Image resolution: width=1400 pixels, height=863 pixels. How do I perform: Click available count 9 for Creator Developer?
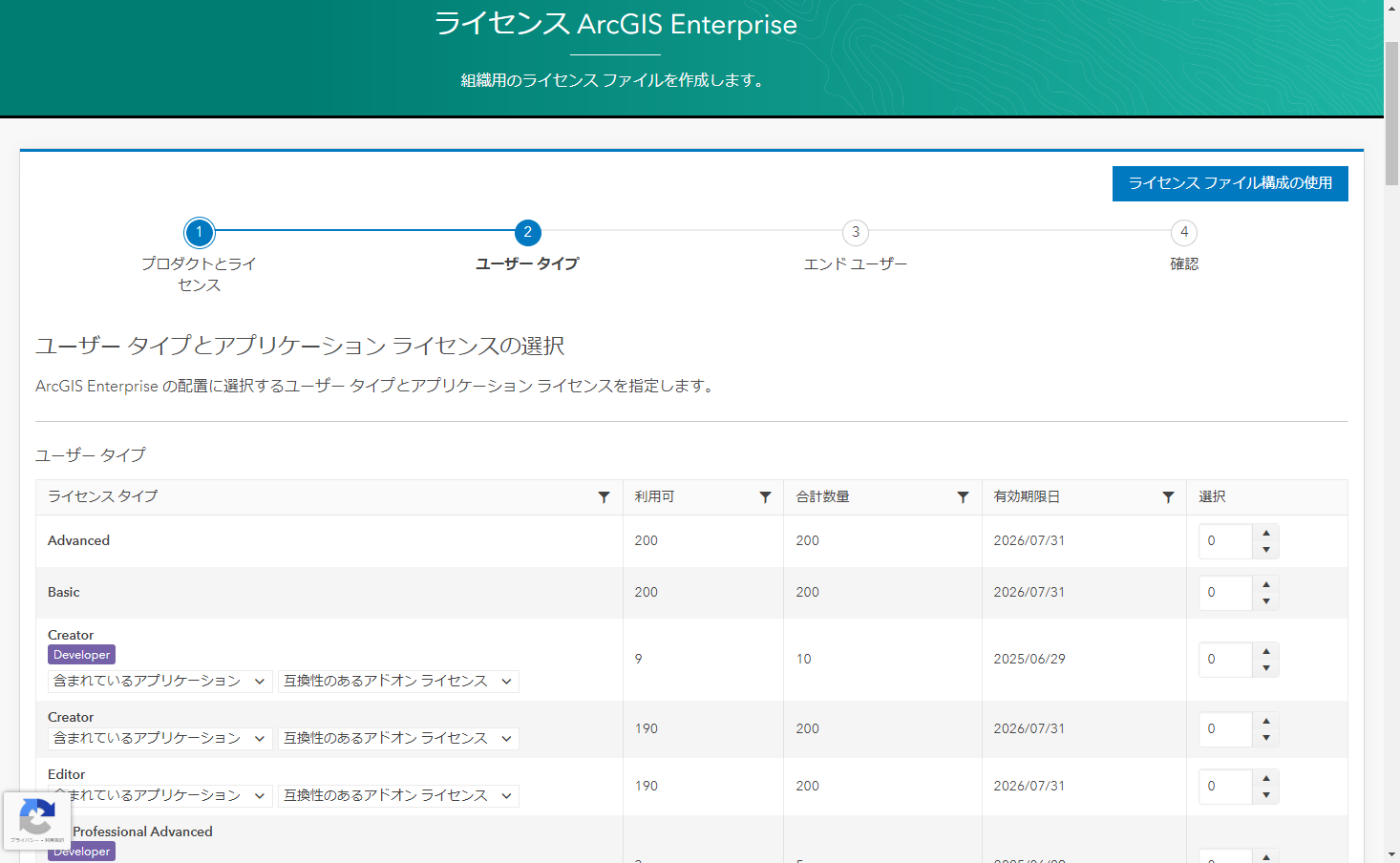point(638,659)
